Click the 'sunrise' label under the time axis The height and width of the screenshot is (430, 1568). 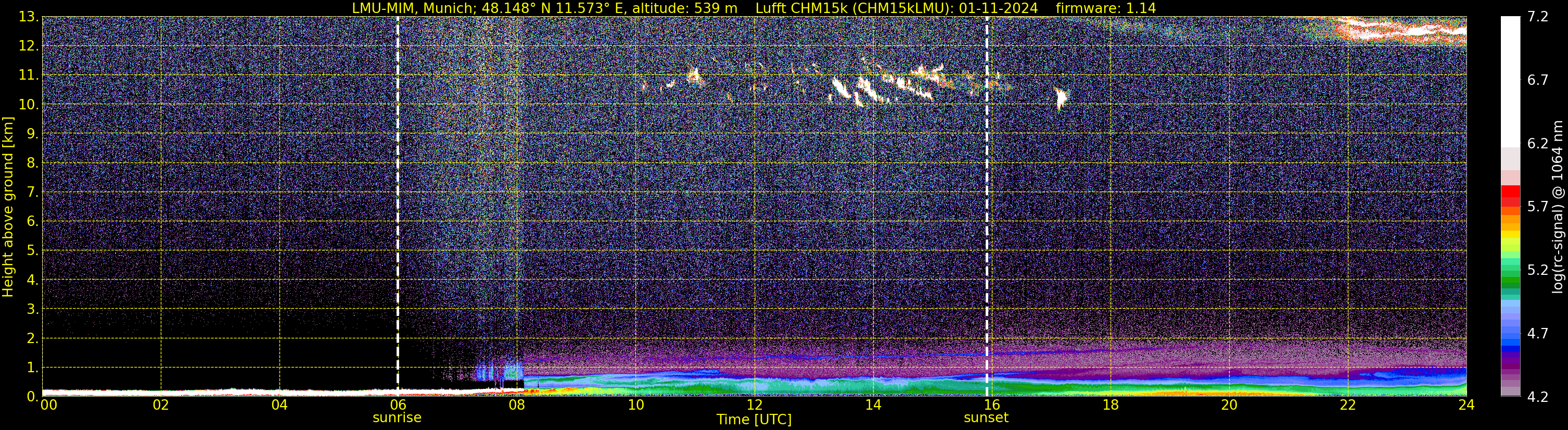[x=397, y=418]
